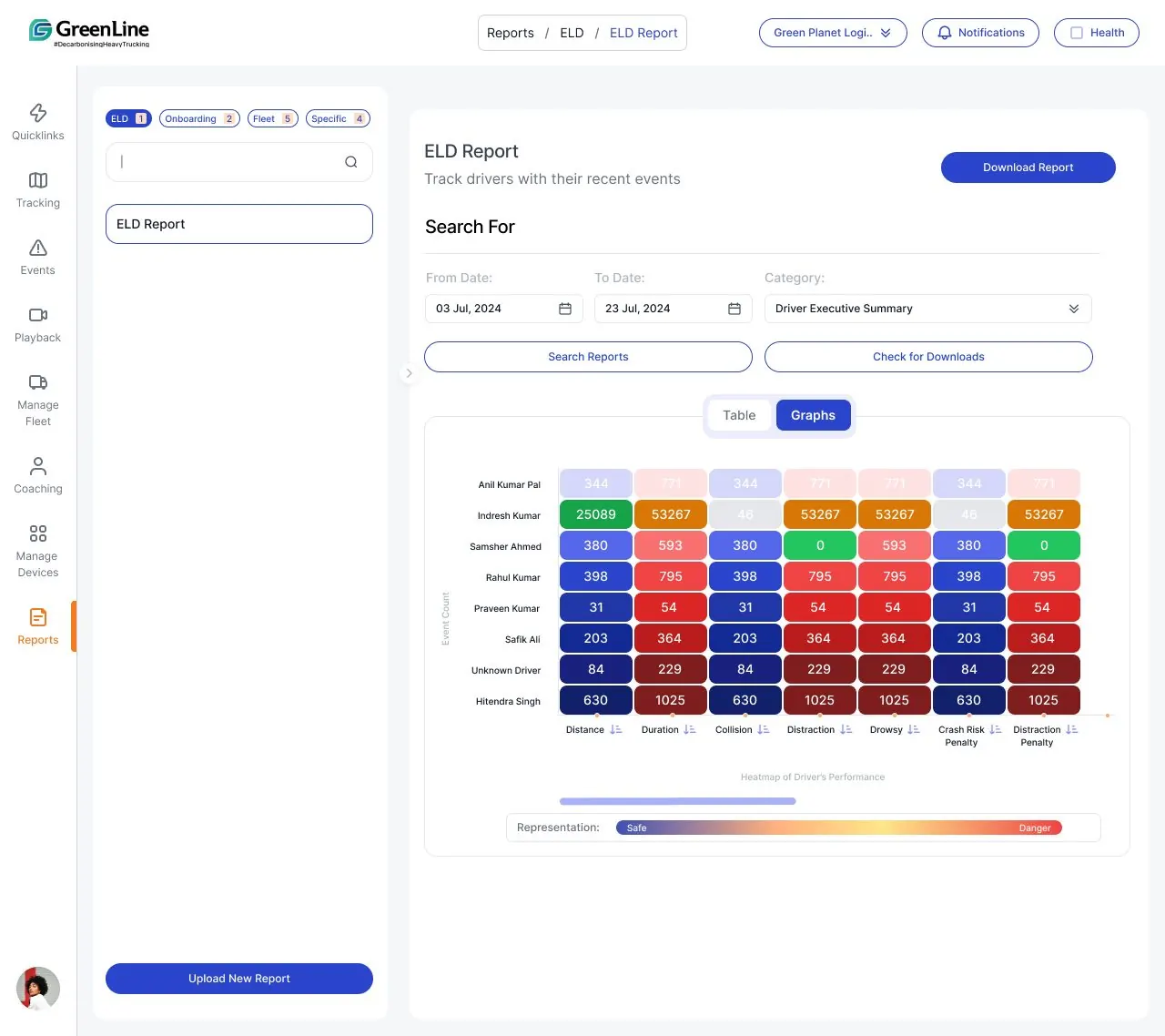The image size is (1165, 1036).
Task: Sort by the Drowsy column icon
Action: [914, 730]
